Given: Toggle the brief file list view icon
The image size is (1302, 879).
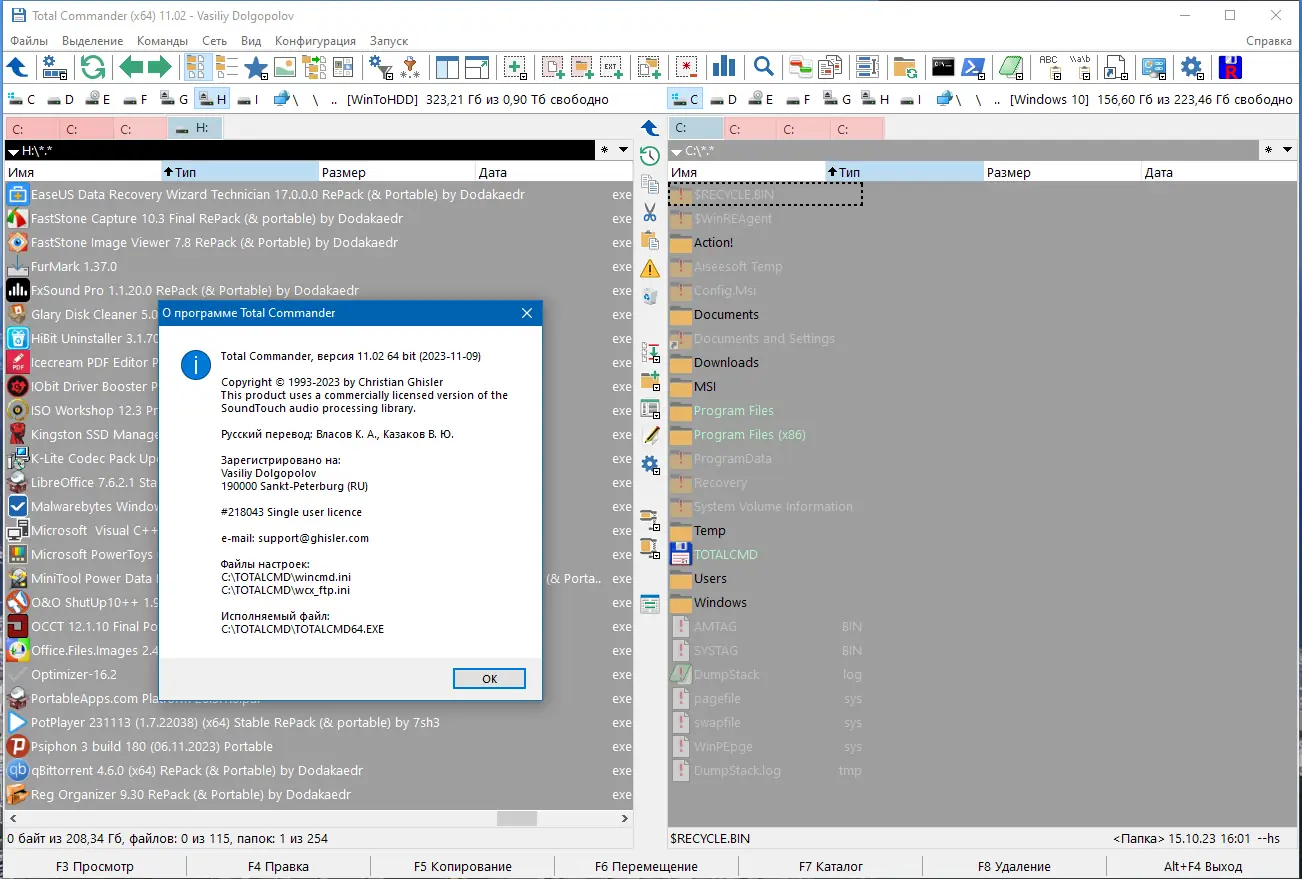Looking at the screenshot, I should [196, 67].
